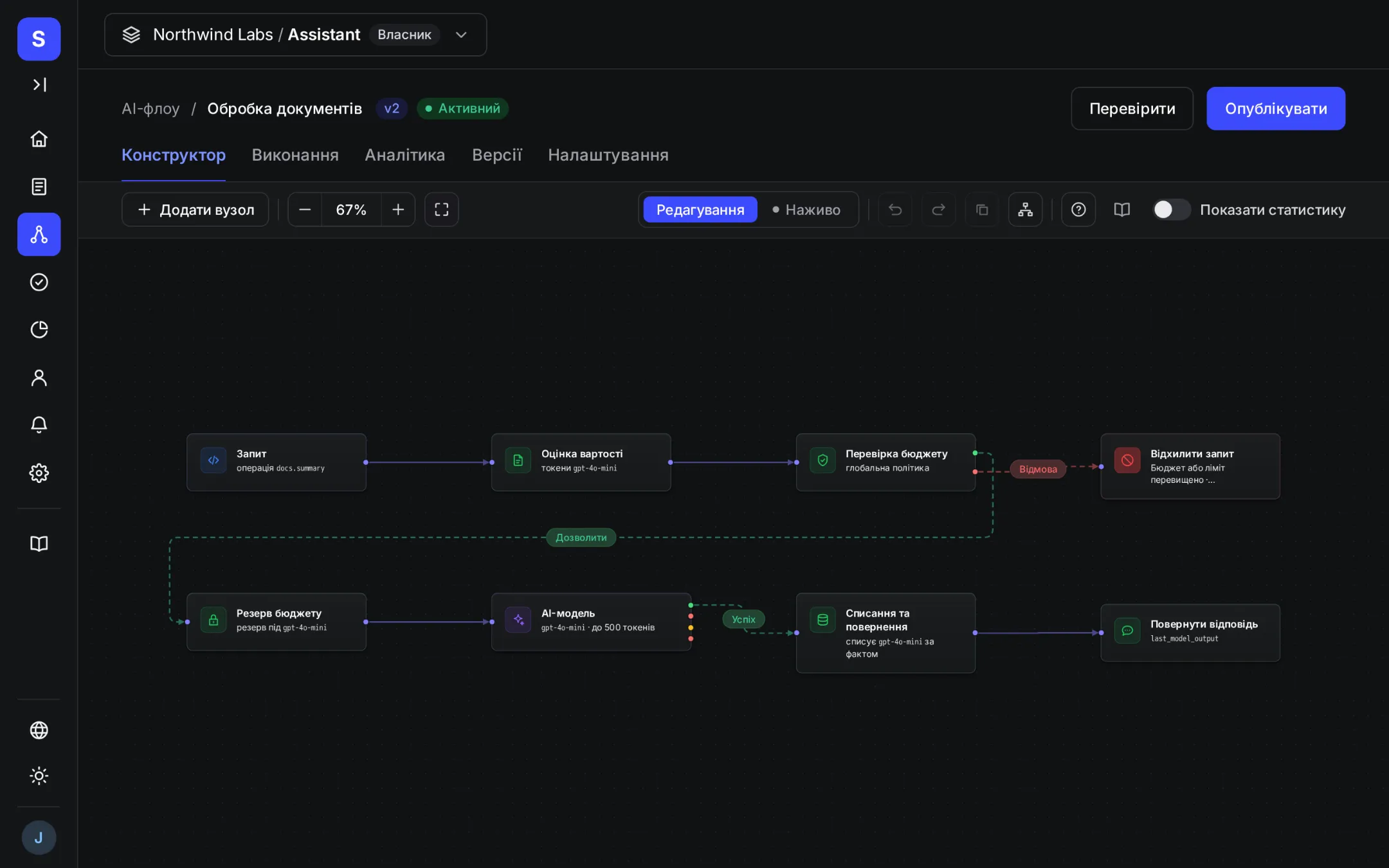The image size is (1389, 868).
Task: Toggle the Показати статистику switch
Action: pyautogui.click(x=1171, y=210)
